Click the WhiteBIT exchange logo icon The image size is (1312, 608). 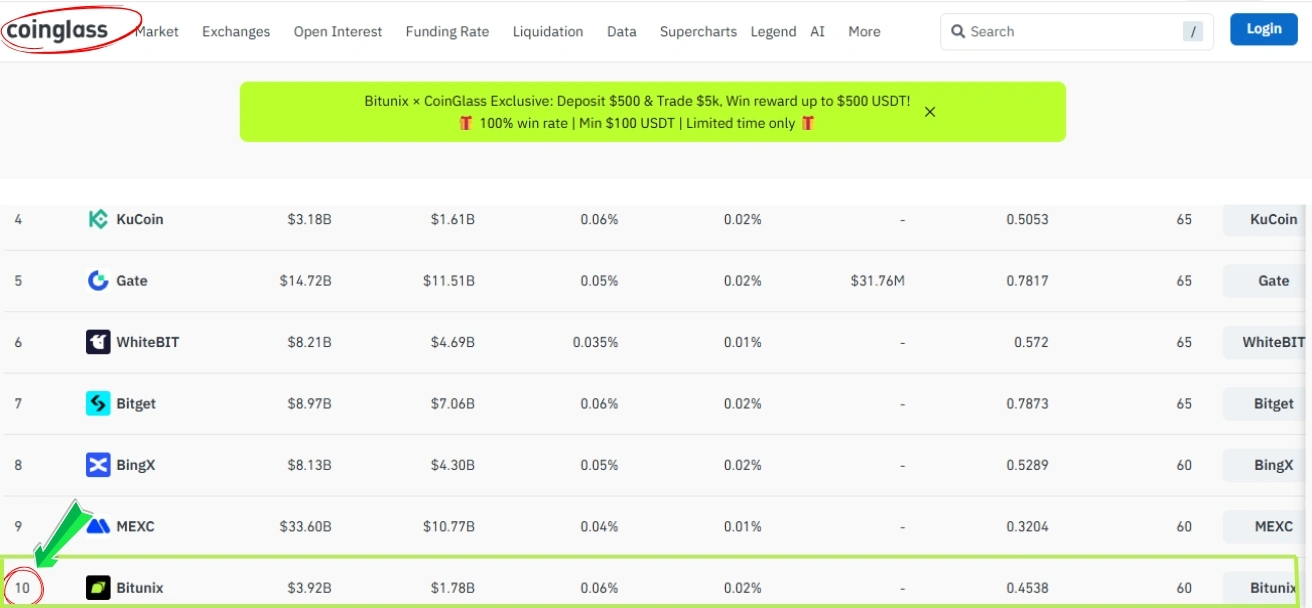pyautogui.click(x=98, y=342)
